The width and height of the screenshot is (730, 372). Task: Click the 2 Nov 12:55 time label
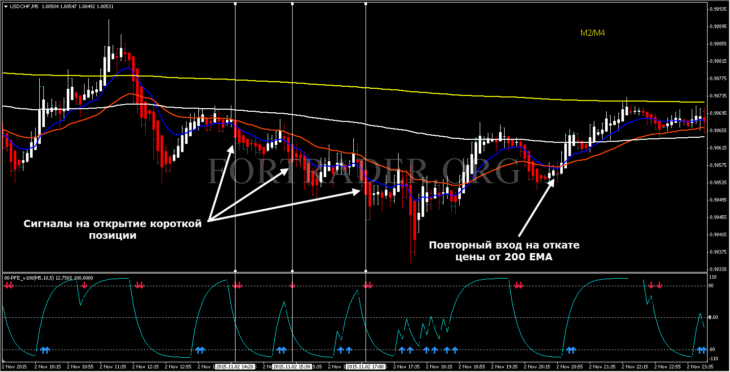178,367
